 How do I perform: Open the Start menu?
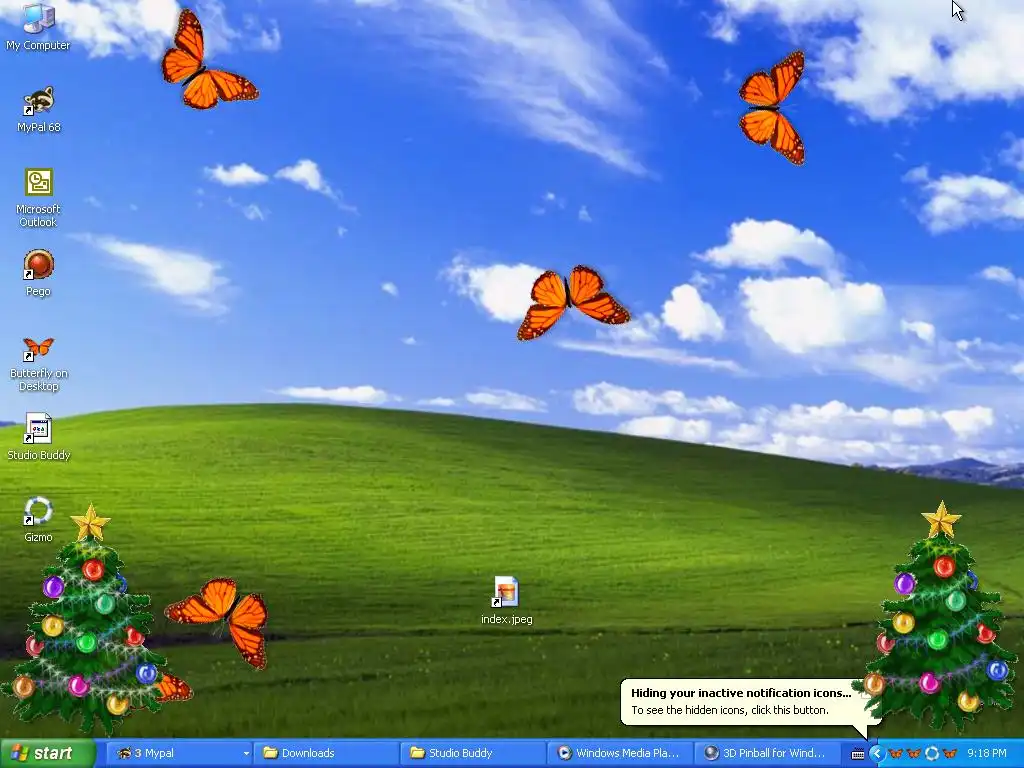pos(48,753)
